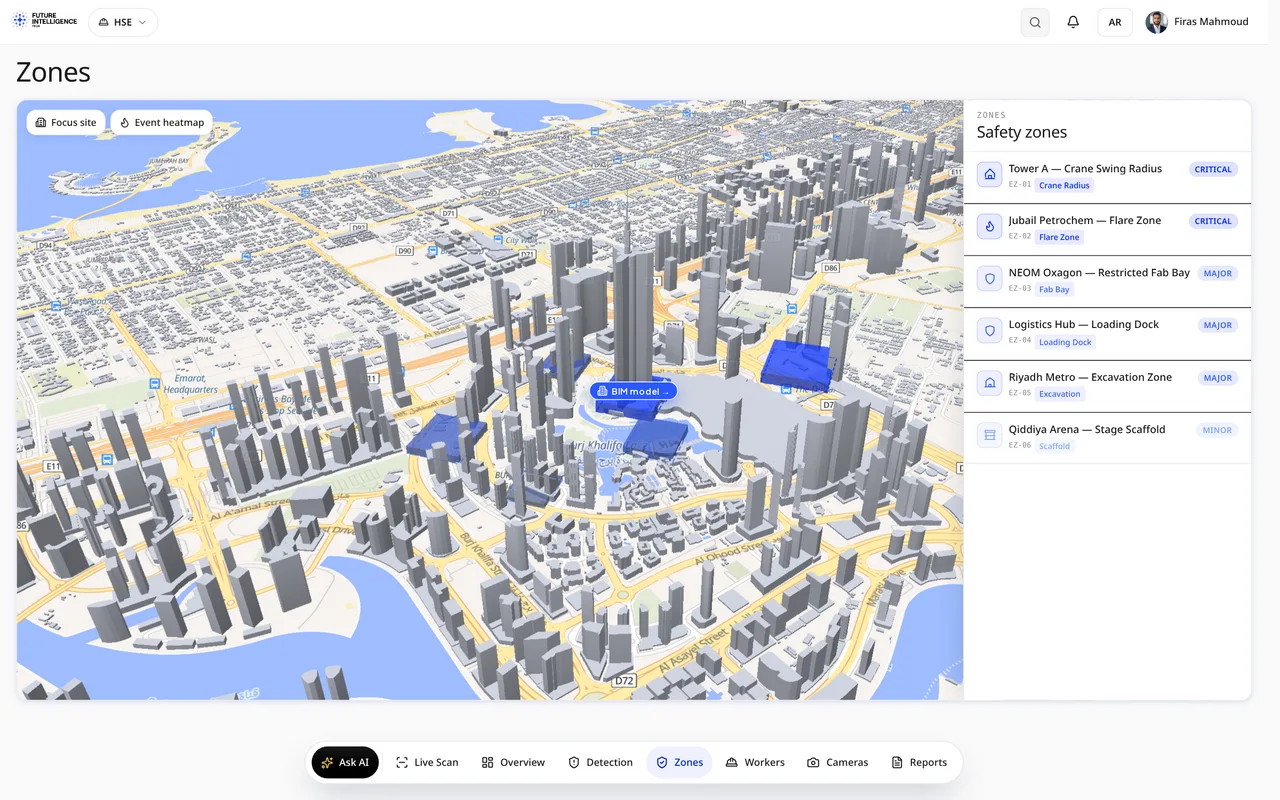Screen dimensions: 1280x800
Task: Click the Excavation tag
Action: [1060, 394]
